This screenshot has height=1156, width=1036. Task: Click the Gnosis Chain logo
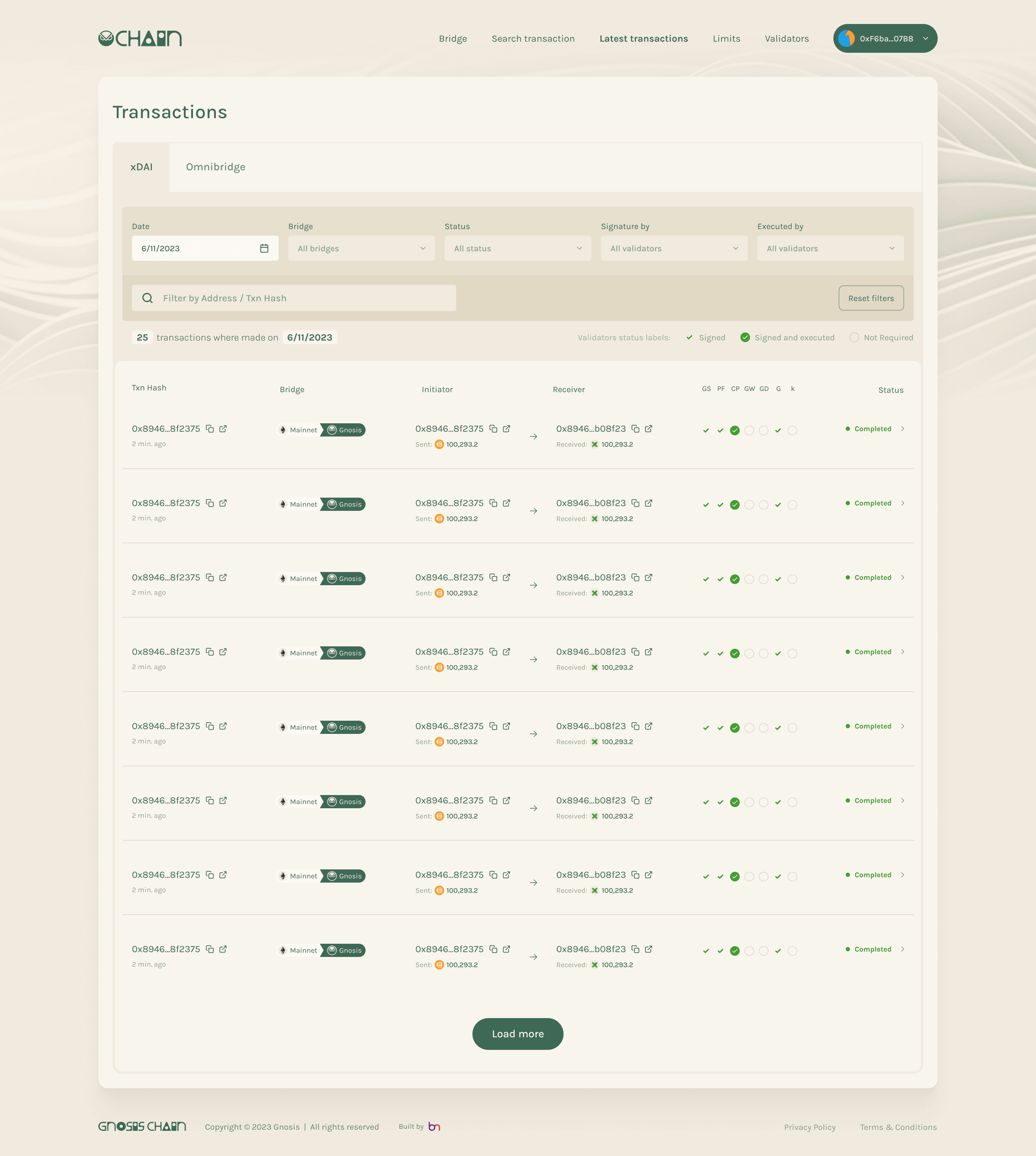pyautogui.click(x=140, y=38)
